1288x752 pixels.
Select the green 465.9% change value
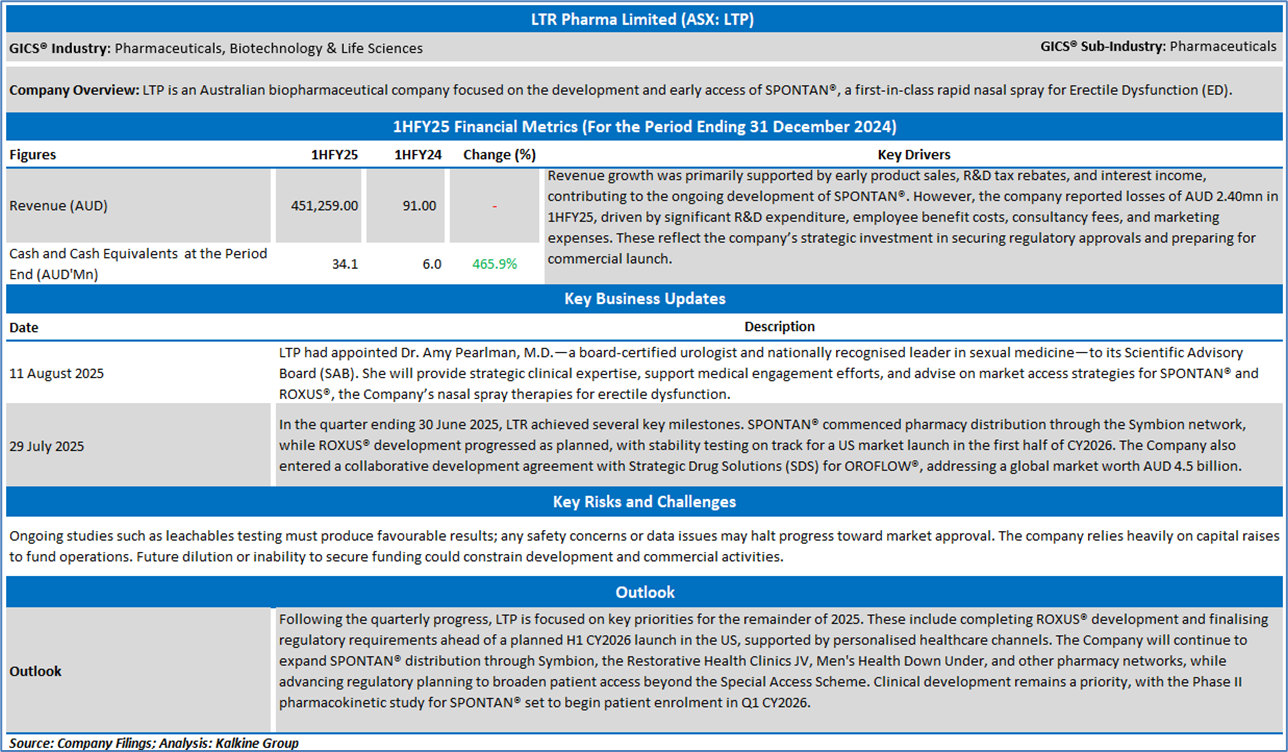coord(494,264)
